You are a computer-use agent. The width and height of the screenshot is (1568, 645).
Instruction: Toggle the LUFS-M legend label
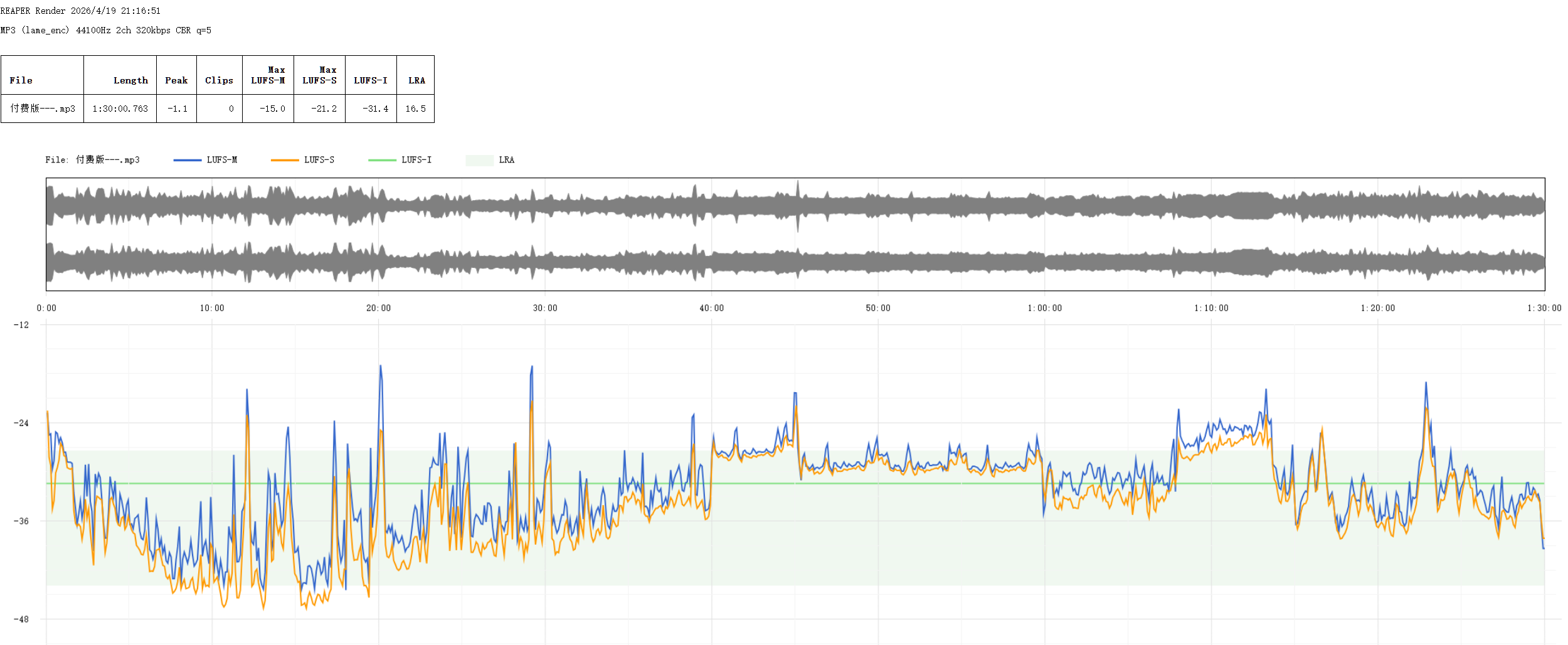(x=222, y=160)
